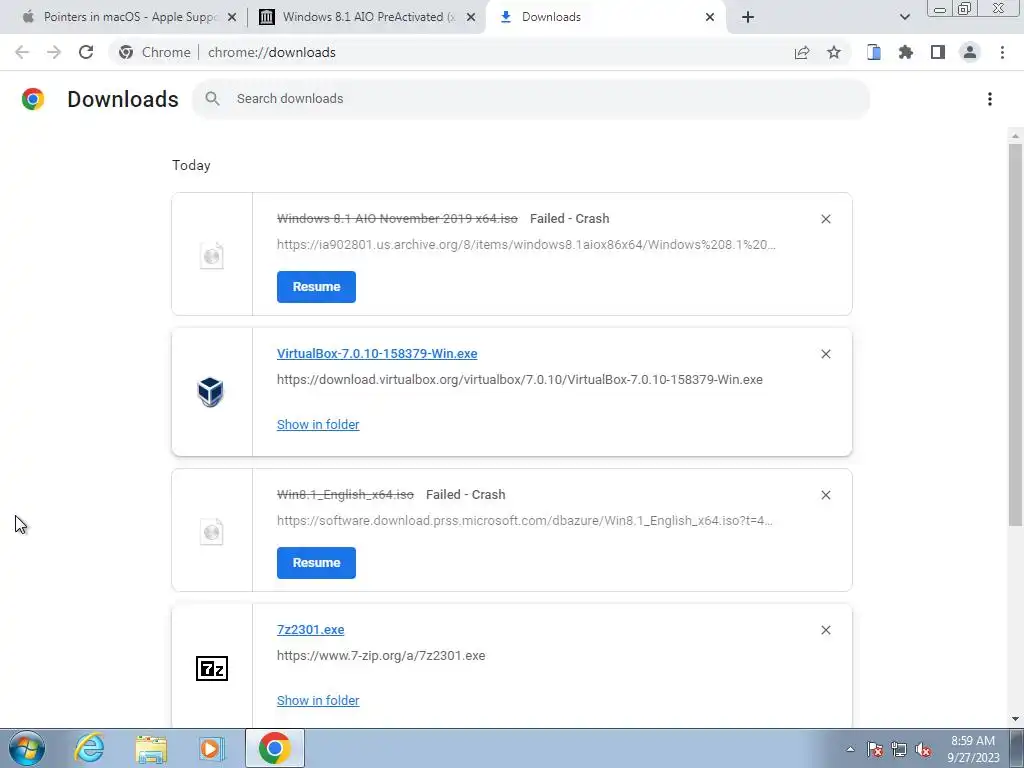
Task: Share this page icon in address bar
Action: (802, 52)
